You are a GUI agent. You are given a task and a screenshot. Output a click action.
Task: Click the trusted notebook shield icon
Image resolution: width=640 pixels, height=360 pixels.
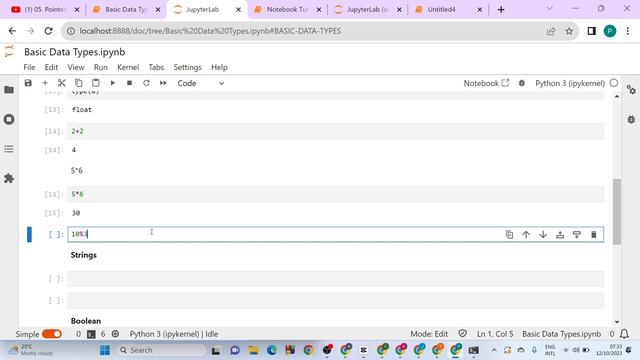coord(462,333)
